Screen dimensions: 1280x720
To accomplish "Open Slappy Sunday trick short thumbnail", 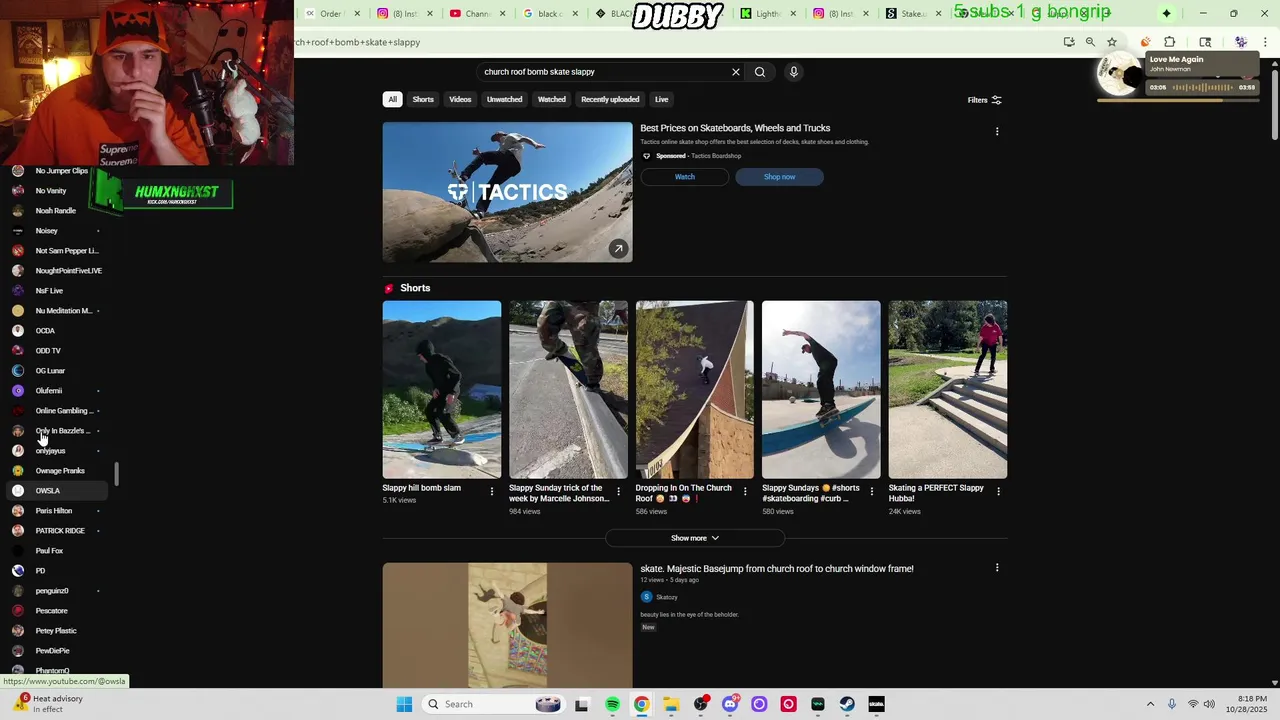I will (568, 390).
